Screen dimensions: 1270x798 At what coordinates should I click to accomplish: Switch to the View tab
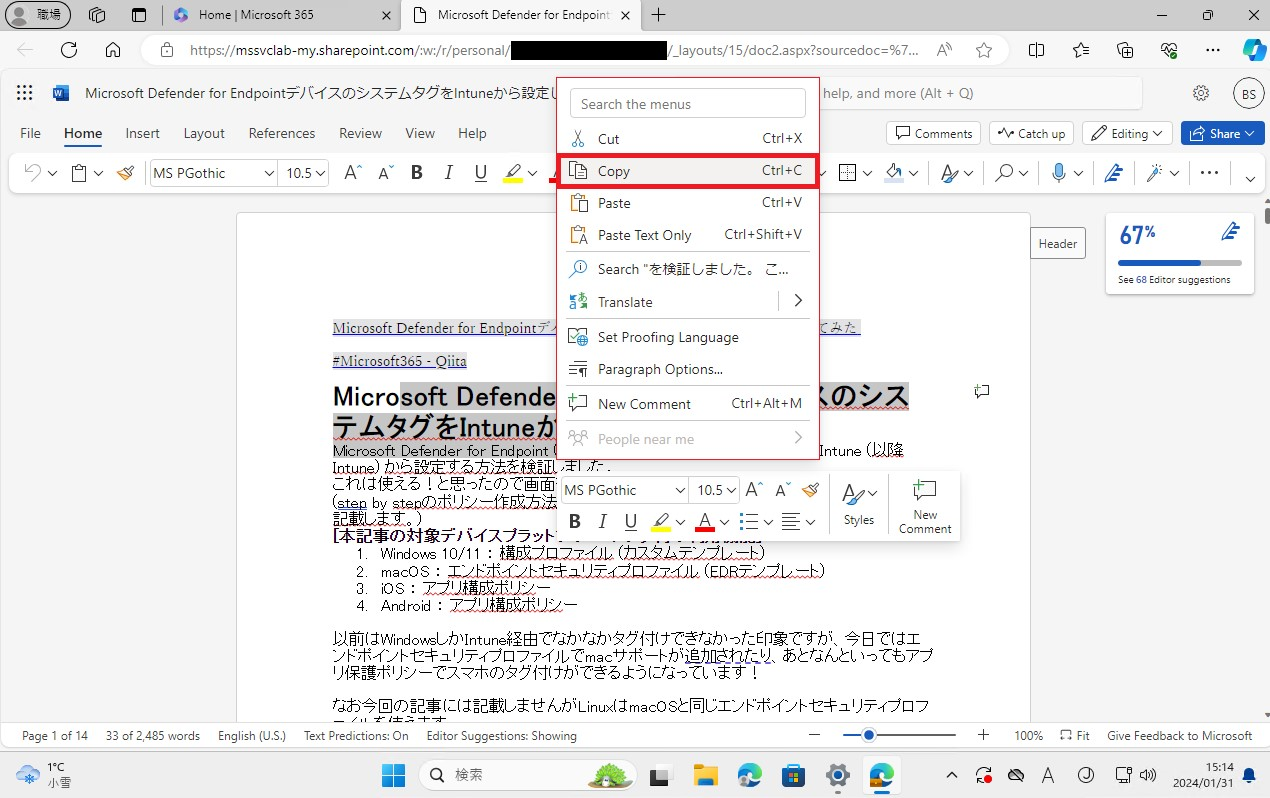click(420, 133)
